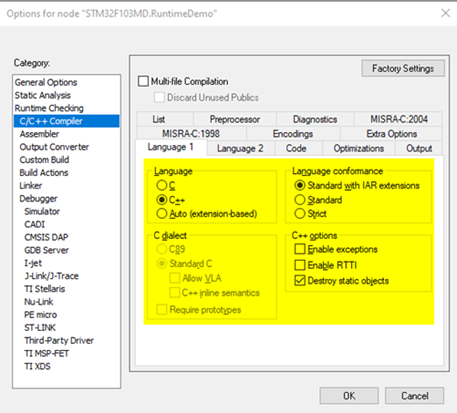Select the Language 1 tab
The height and width of the screenshot is (413, 457).
[x=171, y=147]
